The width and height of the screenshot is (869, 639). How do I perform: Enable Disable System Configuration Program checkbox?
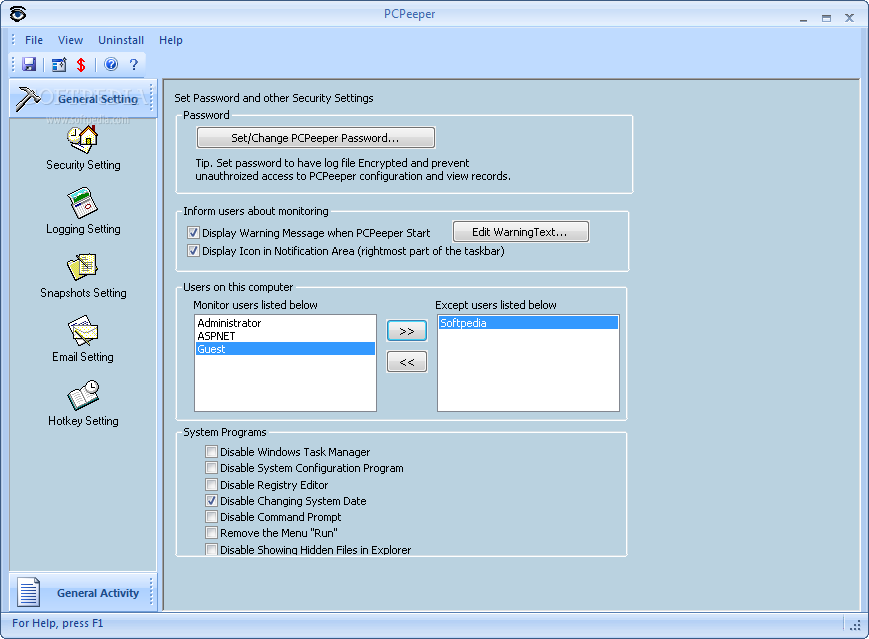[x=211, y=468]
